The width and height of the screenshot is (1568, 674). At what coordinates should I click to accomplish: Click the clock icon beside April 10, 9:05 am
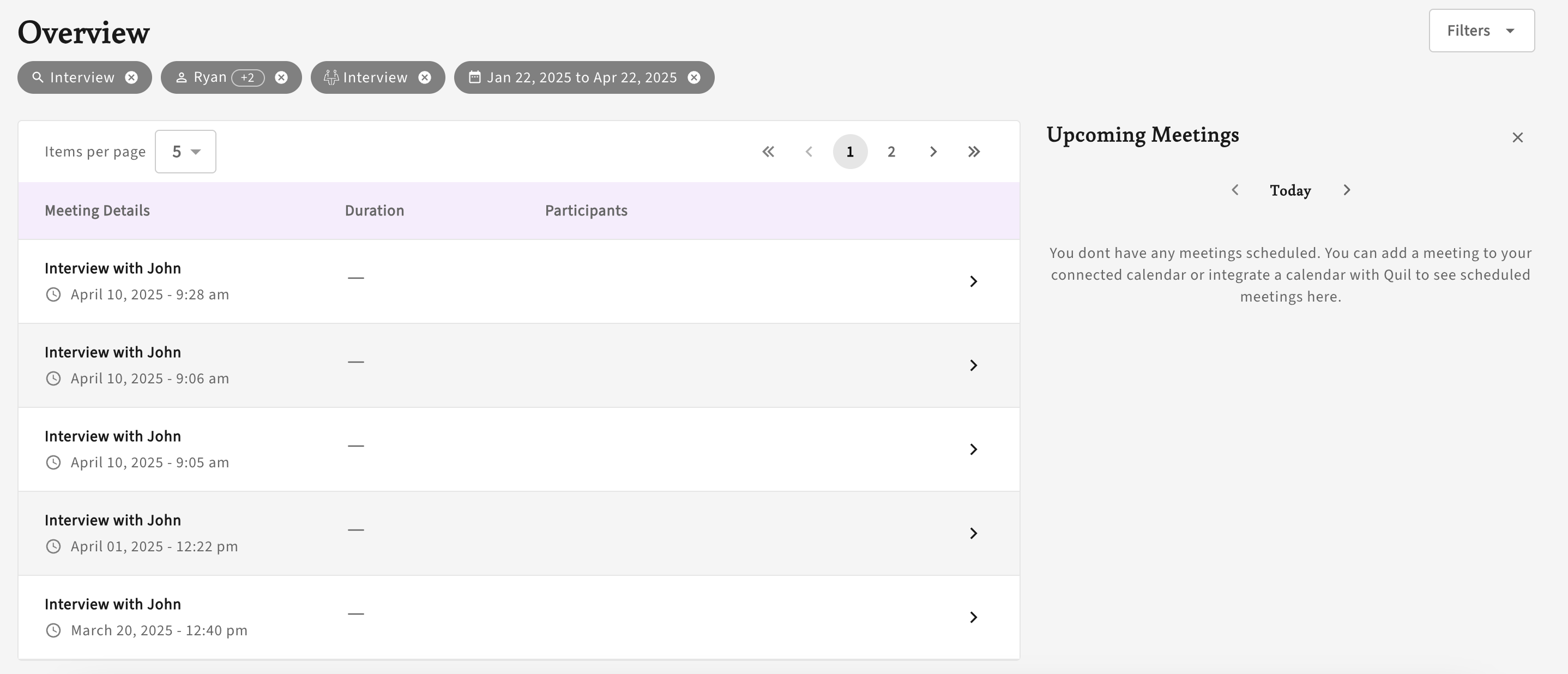coord(53,463)
